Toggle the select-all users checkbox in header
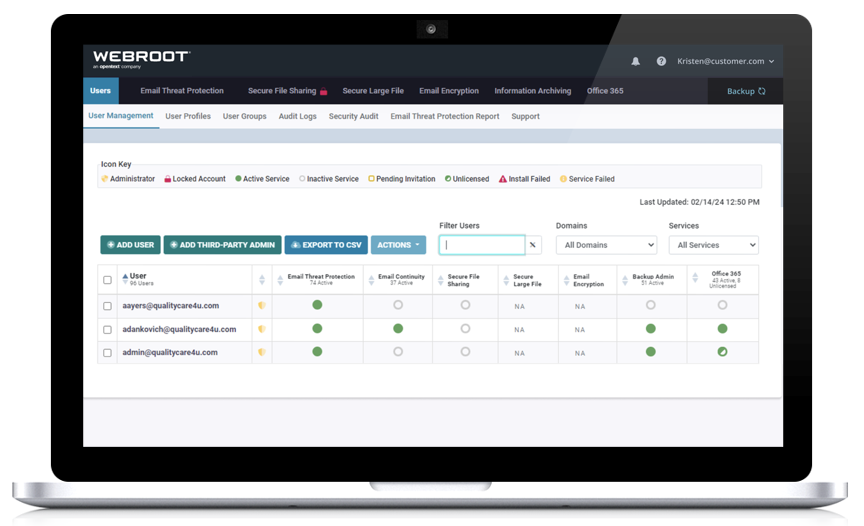Viewport: 864px width, 526px height. 107,280
